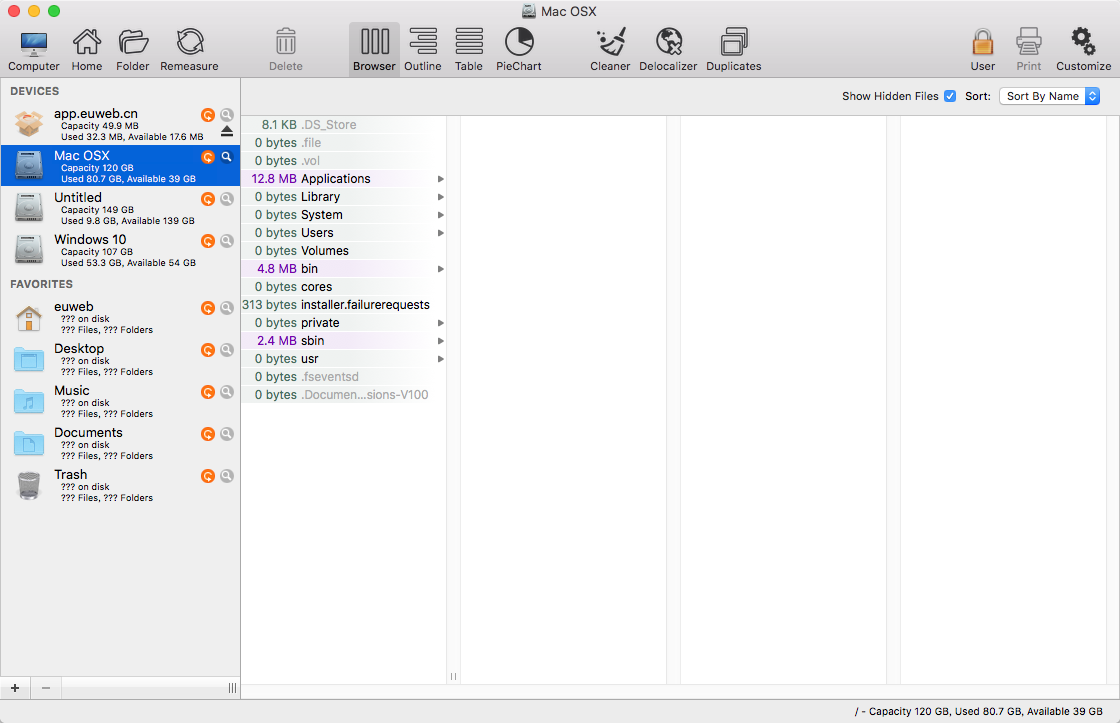This screenshot has height=723, width=1120.
Task: Toggle Show Hidden Files checkbox
Action: point(950,96)
